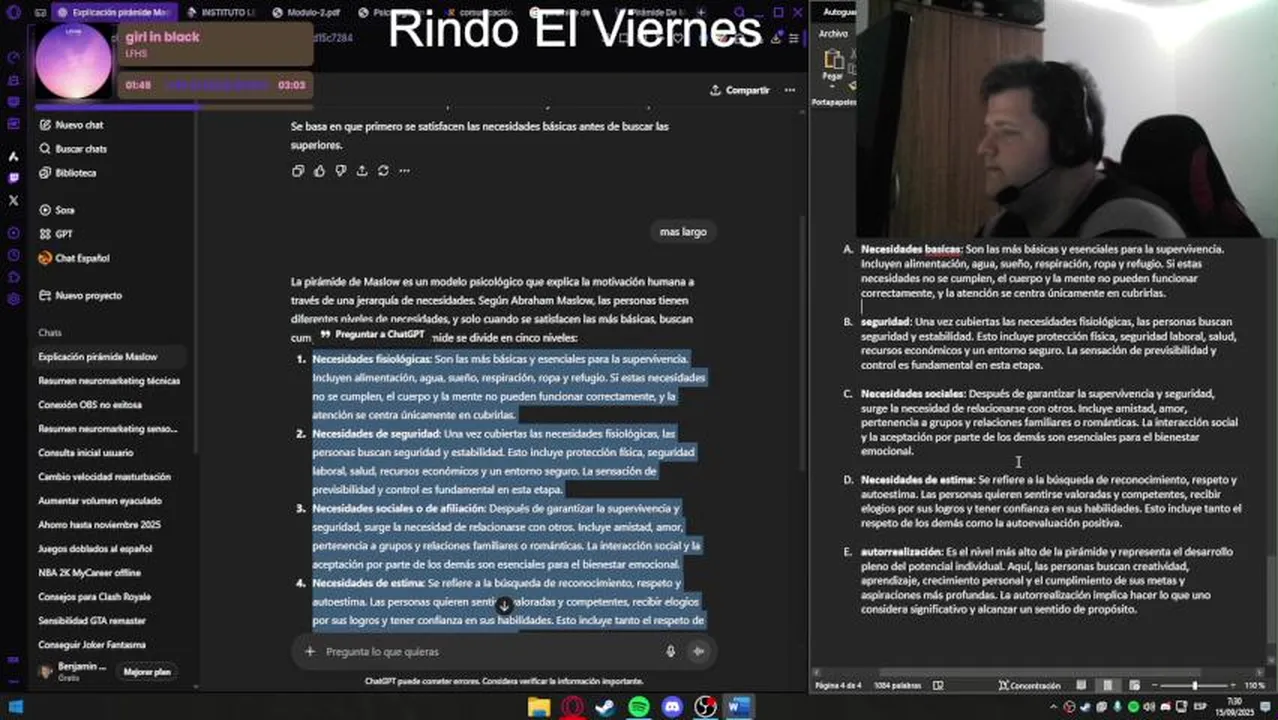Open the conversation options next to Compartir
The width and height of the screenshot is (1278, 720).
coord(789,90)
